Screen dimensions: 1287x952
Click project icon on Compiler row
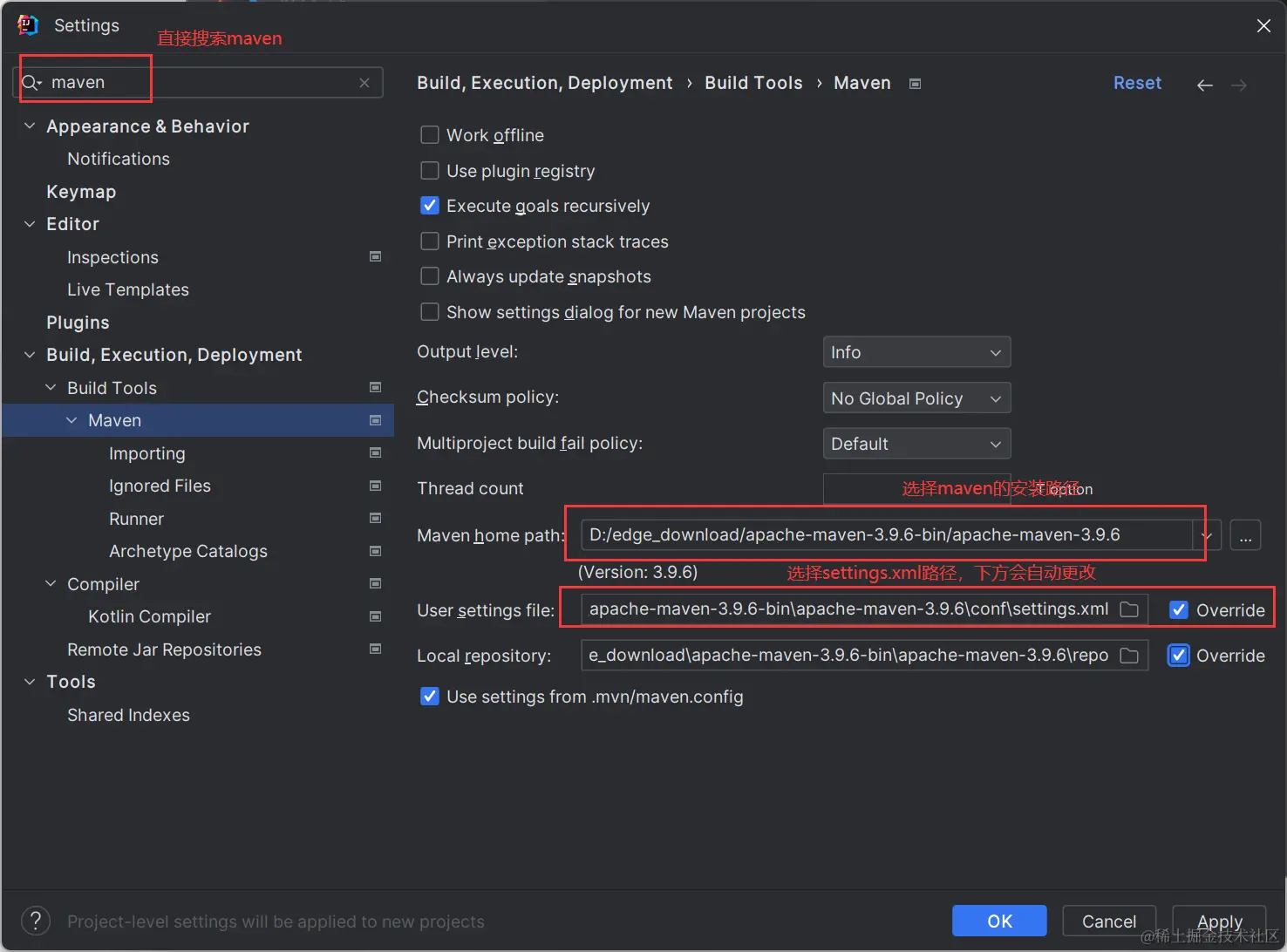(x=376, y=583)
